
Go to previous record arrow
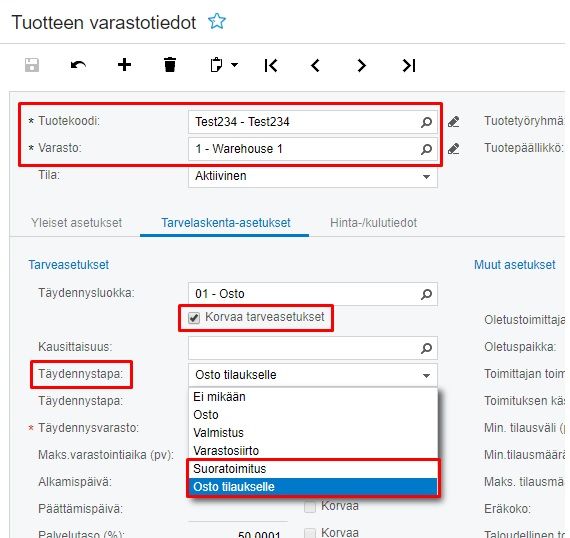click(316, 65)
